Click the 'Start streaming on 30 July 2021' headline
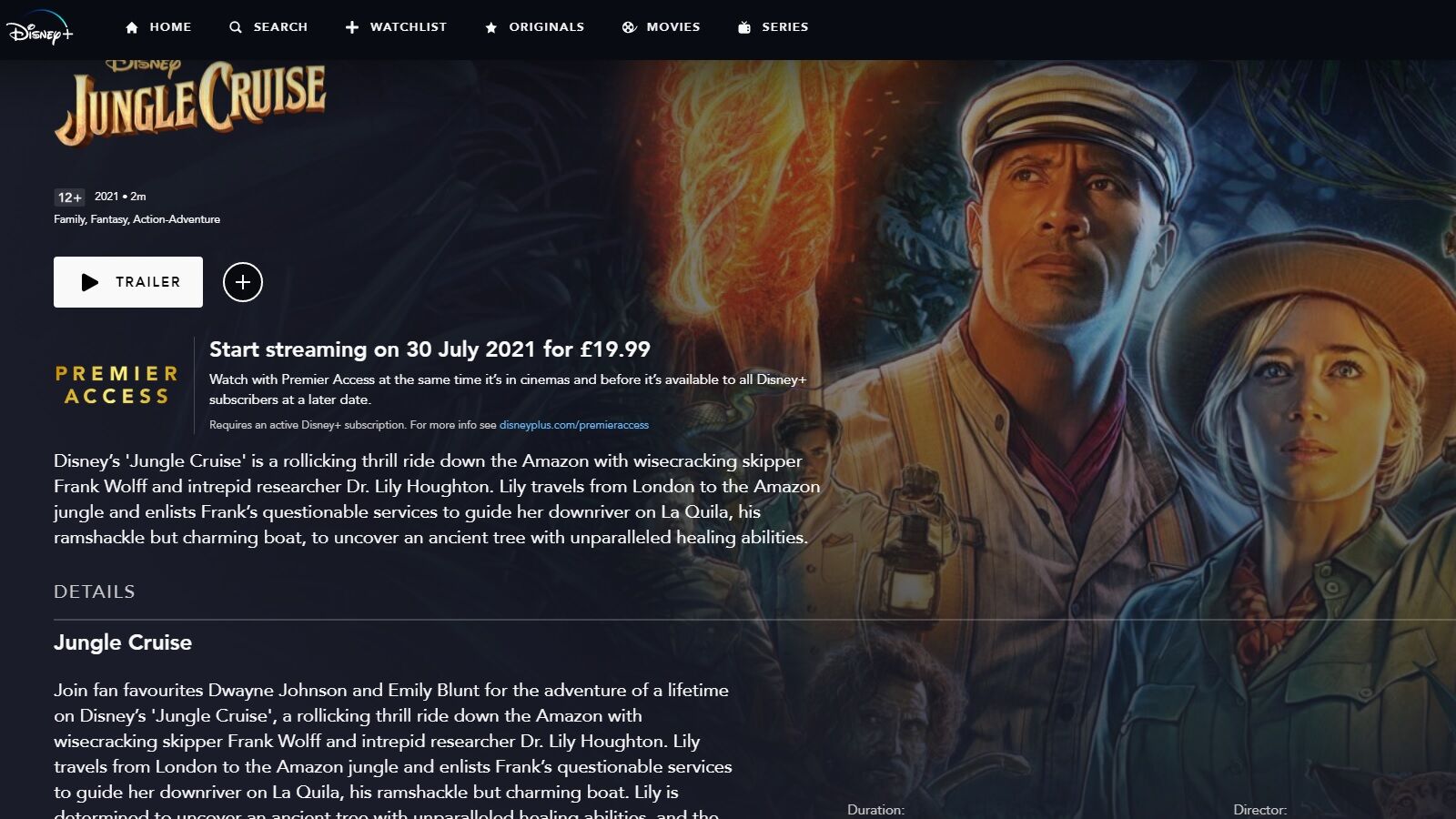 coord(430,349)
